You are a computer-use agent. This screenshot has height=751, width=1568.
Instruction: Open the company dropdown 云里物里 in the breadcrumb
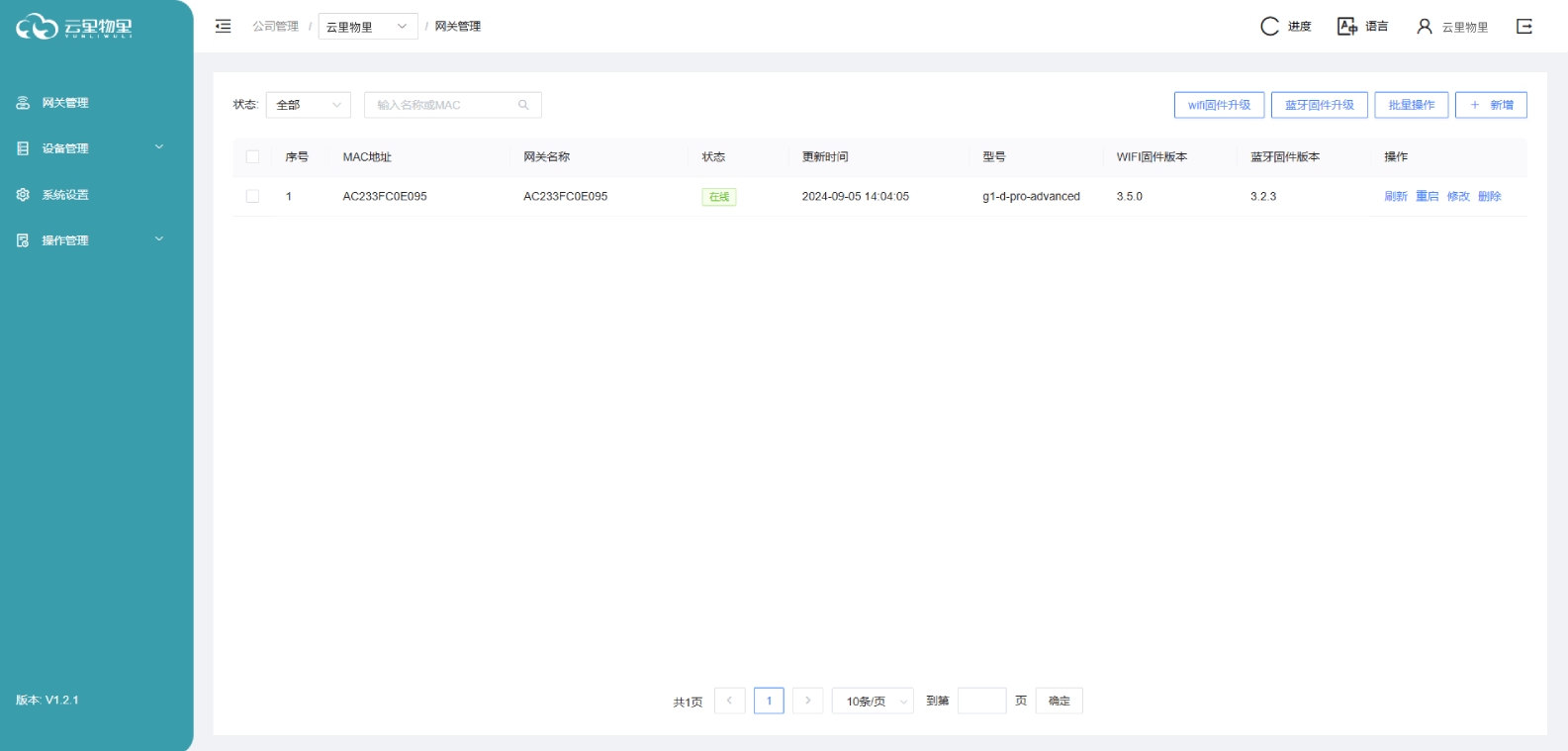click(367, 27)
